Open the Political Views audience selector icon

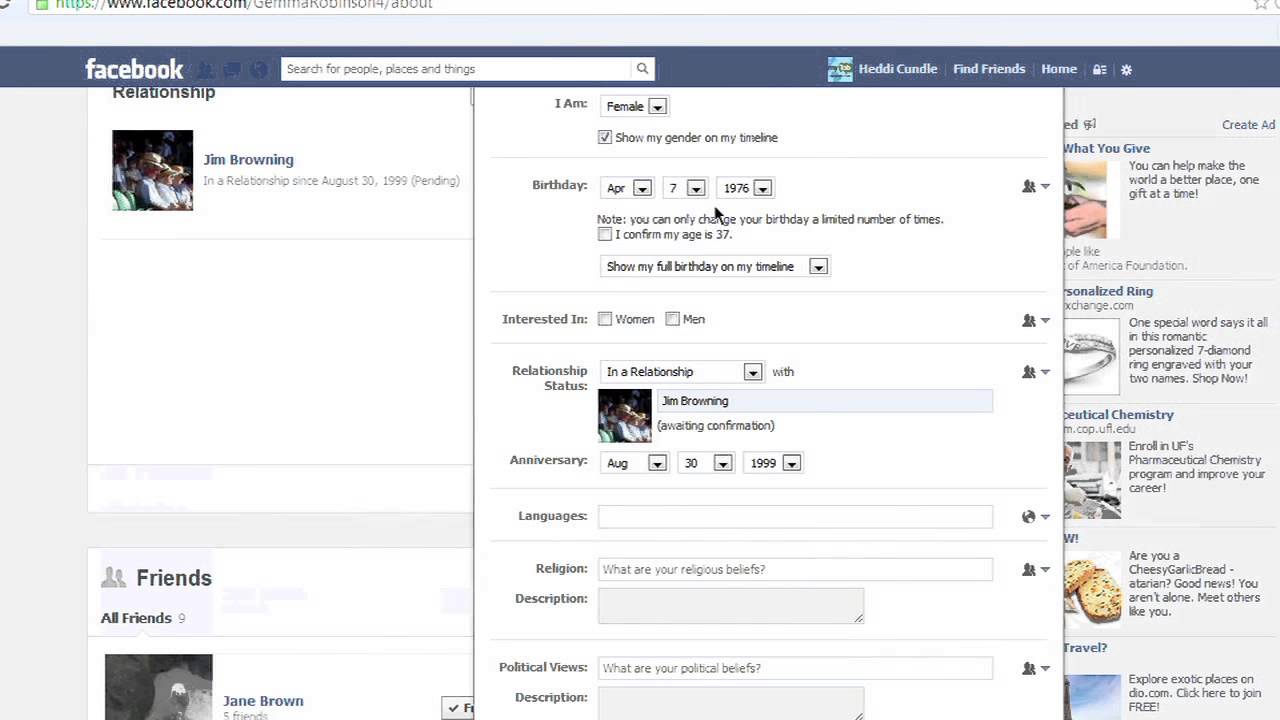click(1035, 668)
